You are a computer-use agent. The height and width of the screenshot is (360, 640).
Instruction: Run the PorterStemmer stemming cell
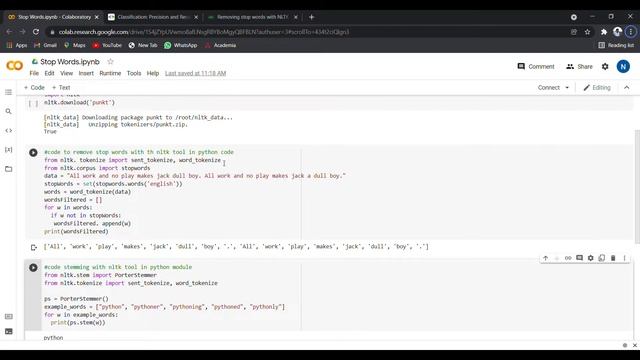pyautogui.click(x=33, y=268)
